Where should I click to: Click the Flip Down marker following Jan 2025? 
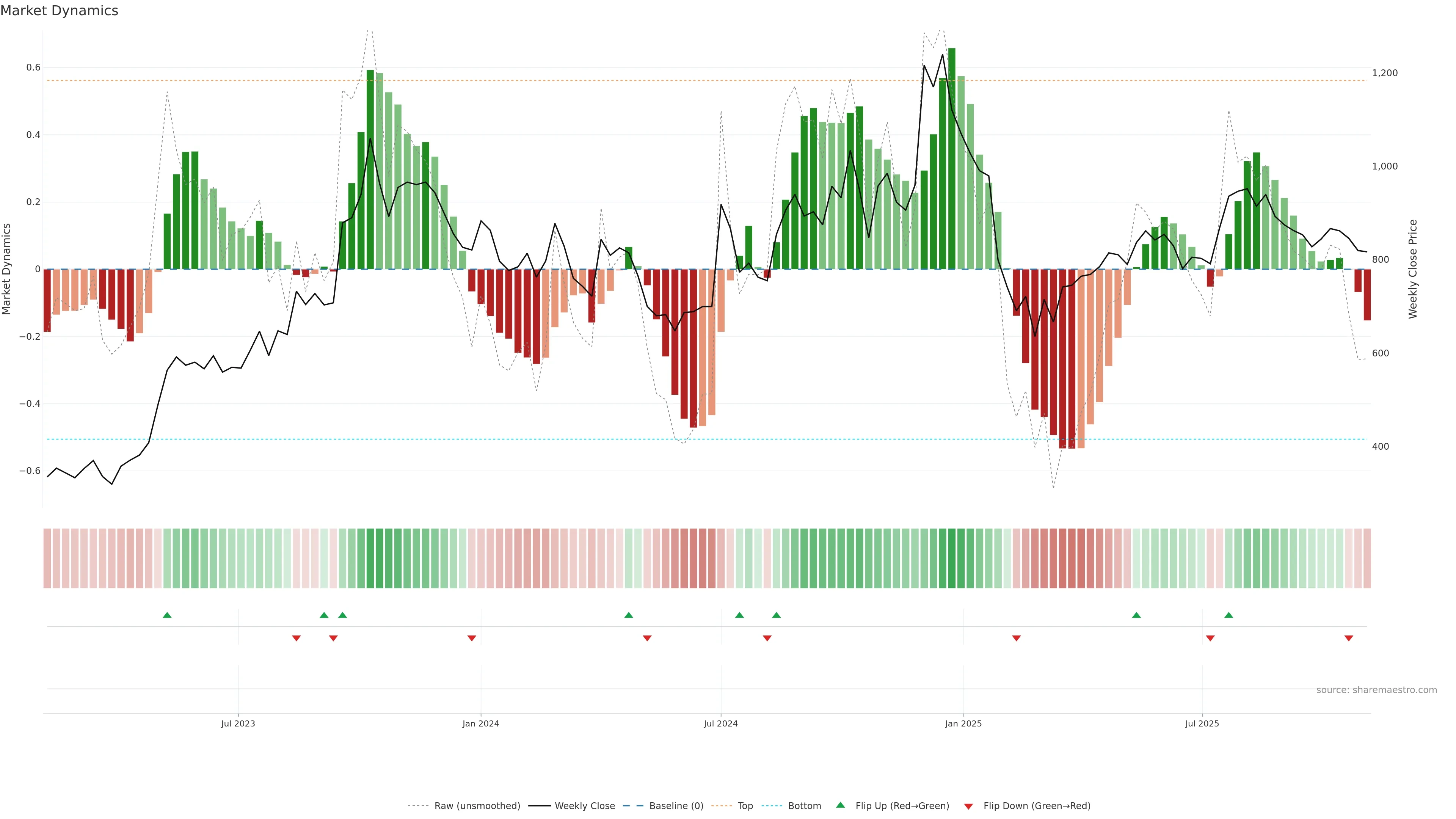click(1016, 638)
